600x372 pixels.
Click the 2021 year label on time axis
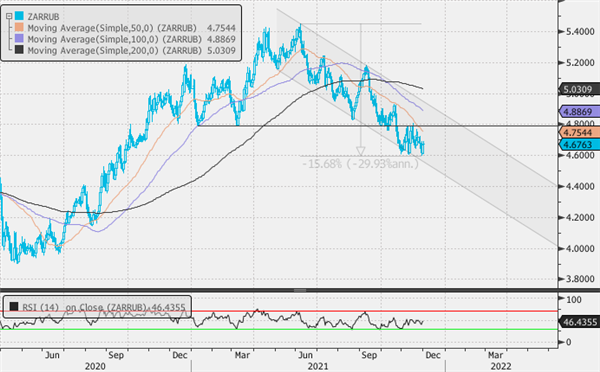(x=318, y=366)
